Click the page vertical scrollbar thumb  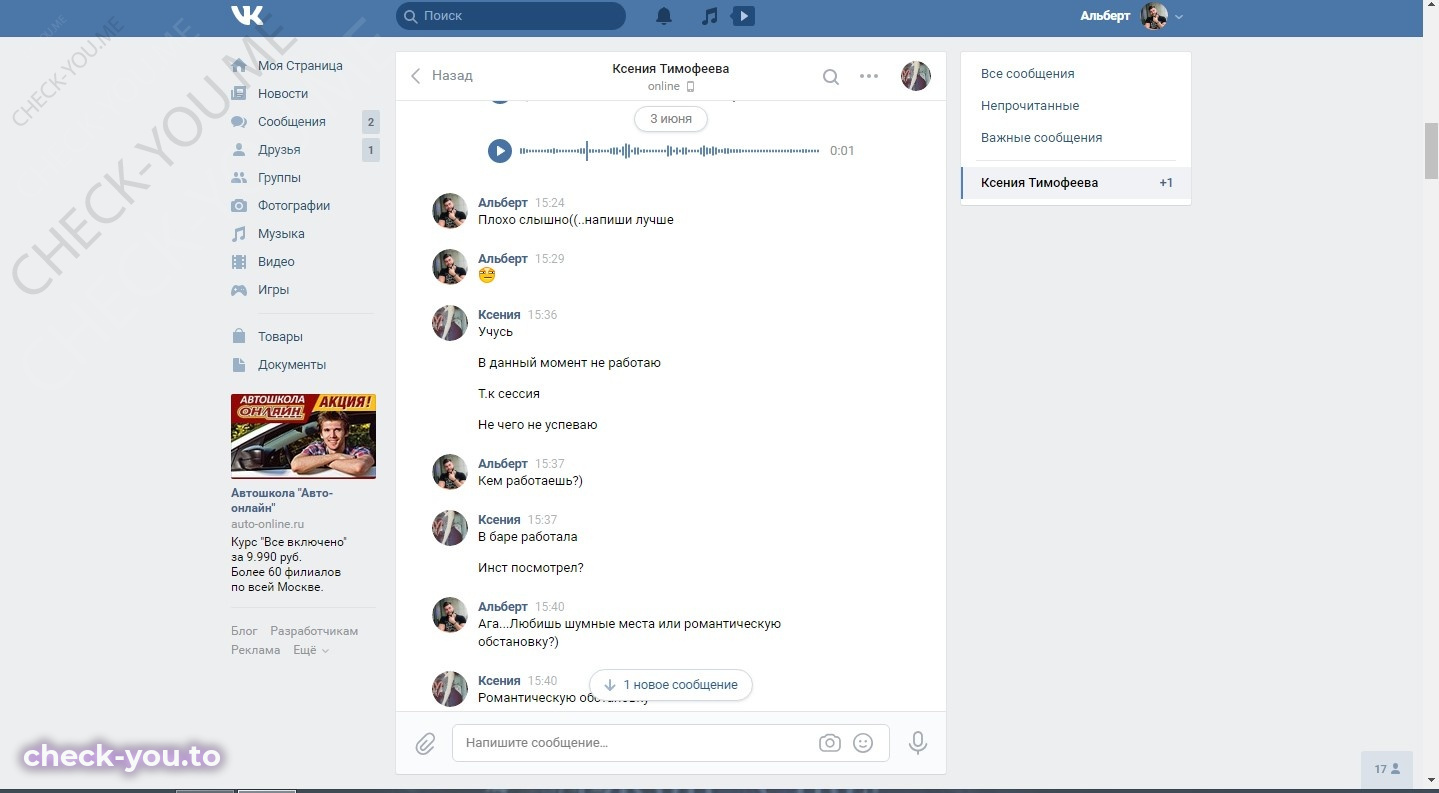pyautogui.click(x=1431, y=152)
